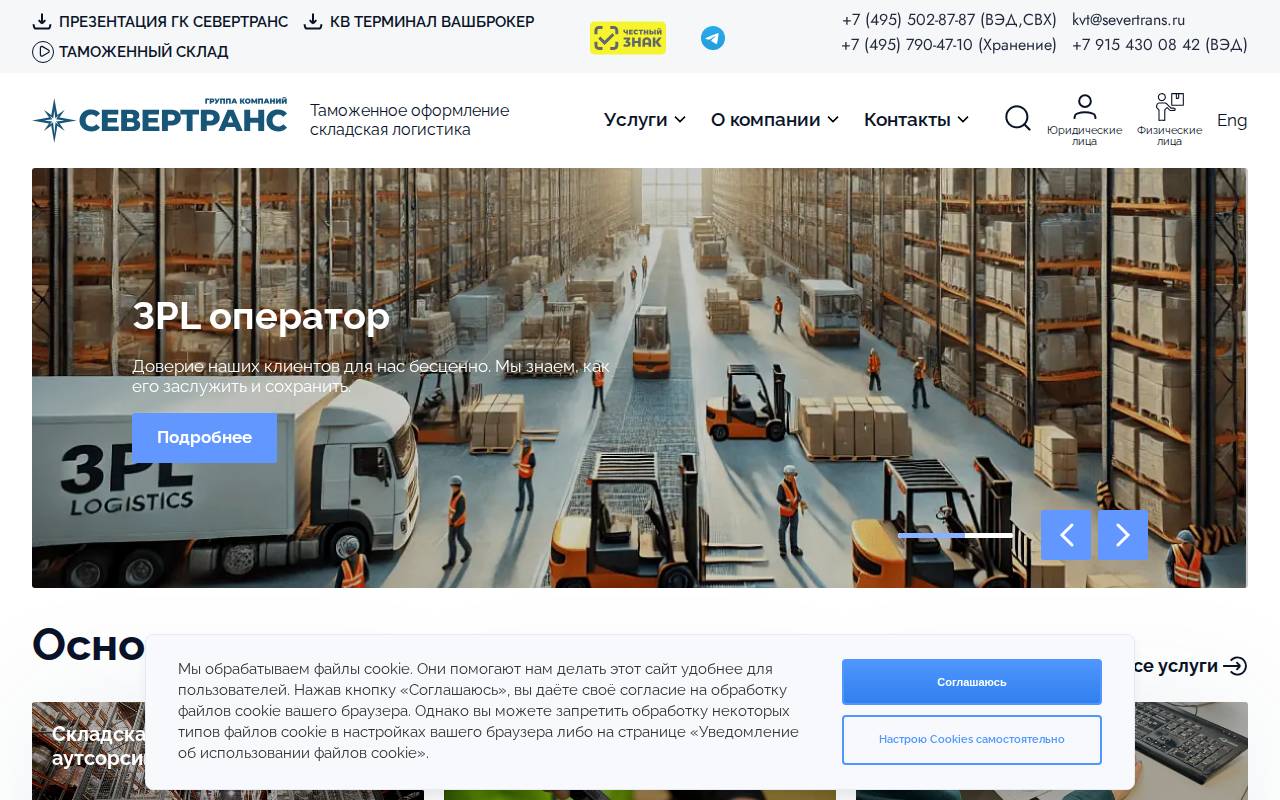Expand the Контакты dropdown menu
The image size is (1280, 800).
(x=917, y=120)
